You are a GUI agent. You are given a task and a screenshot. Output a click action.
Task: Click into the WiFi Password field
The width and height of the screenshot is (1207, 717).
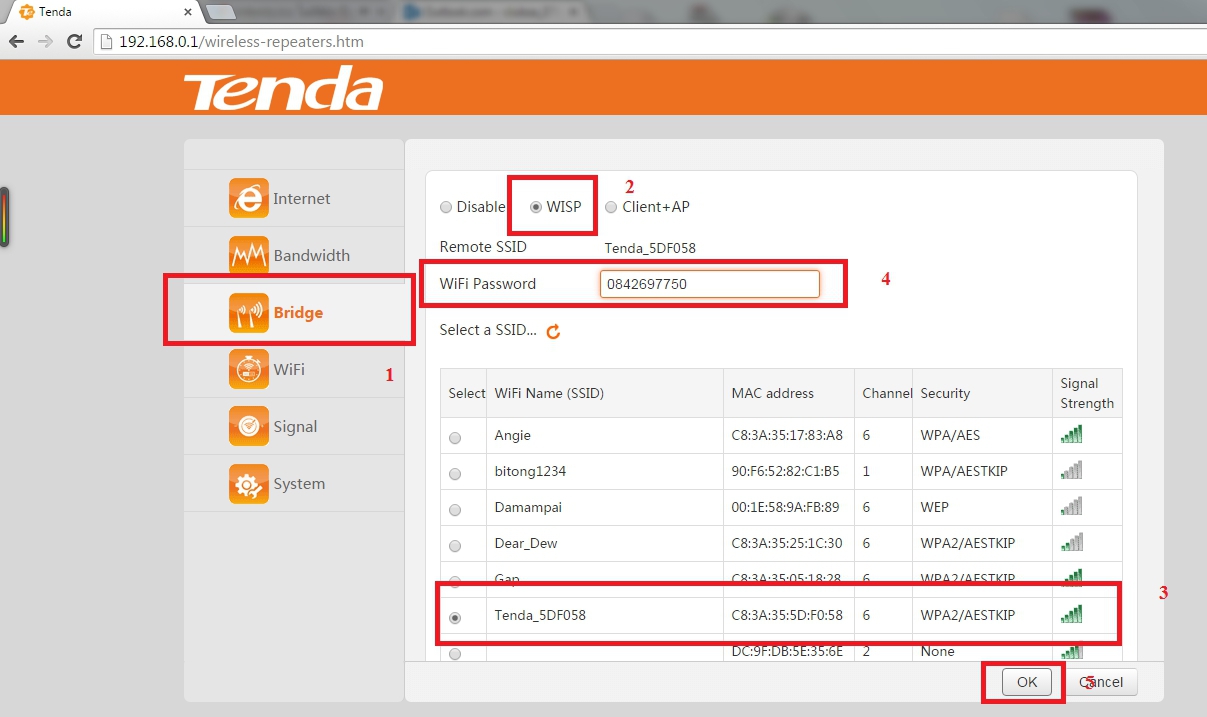pyautogui.click(x=709, y=284)
